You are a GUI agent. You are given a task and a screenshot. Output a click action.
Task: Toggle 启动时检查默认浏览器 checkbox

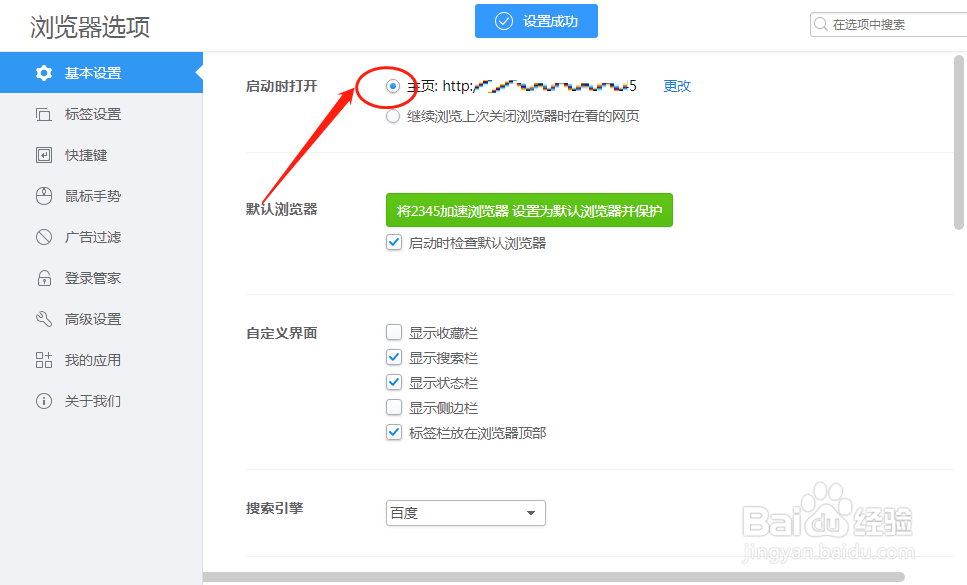pos(393,242)
